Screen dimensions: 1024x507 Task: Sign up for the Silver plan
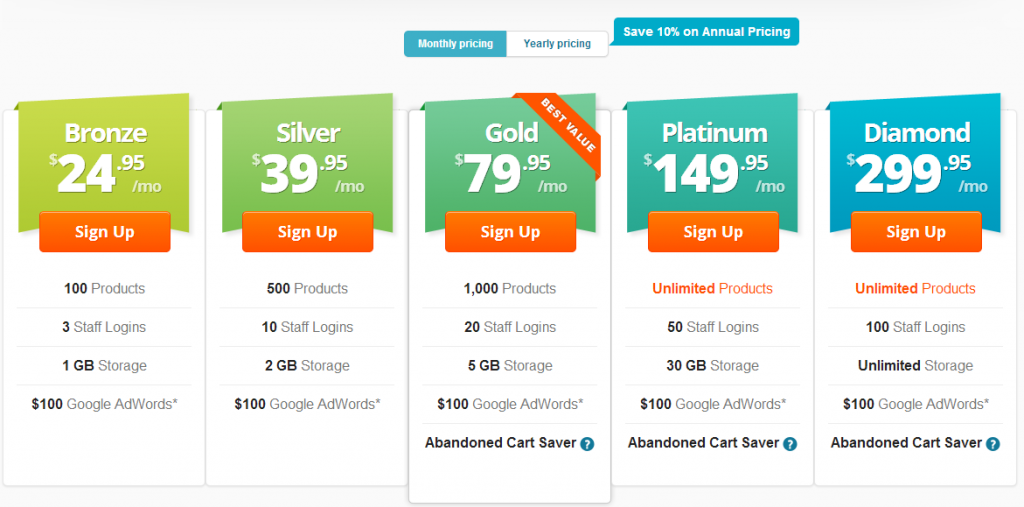tap(308, 232)
